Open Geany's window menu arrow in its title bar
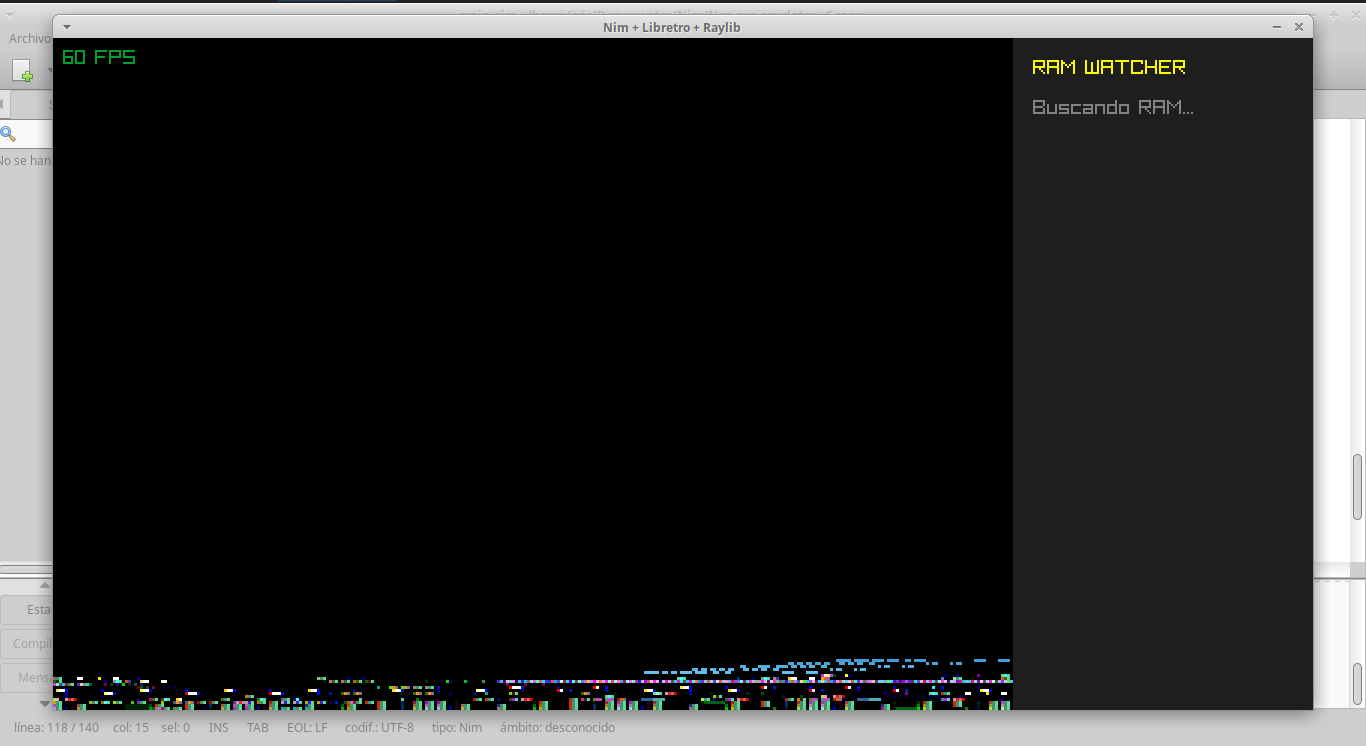The width and height of the screenshot is (1366, 746). [9, 14]
